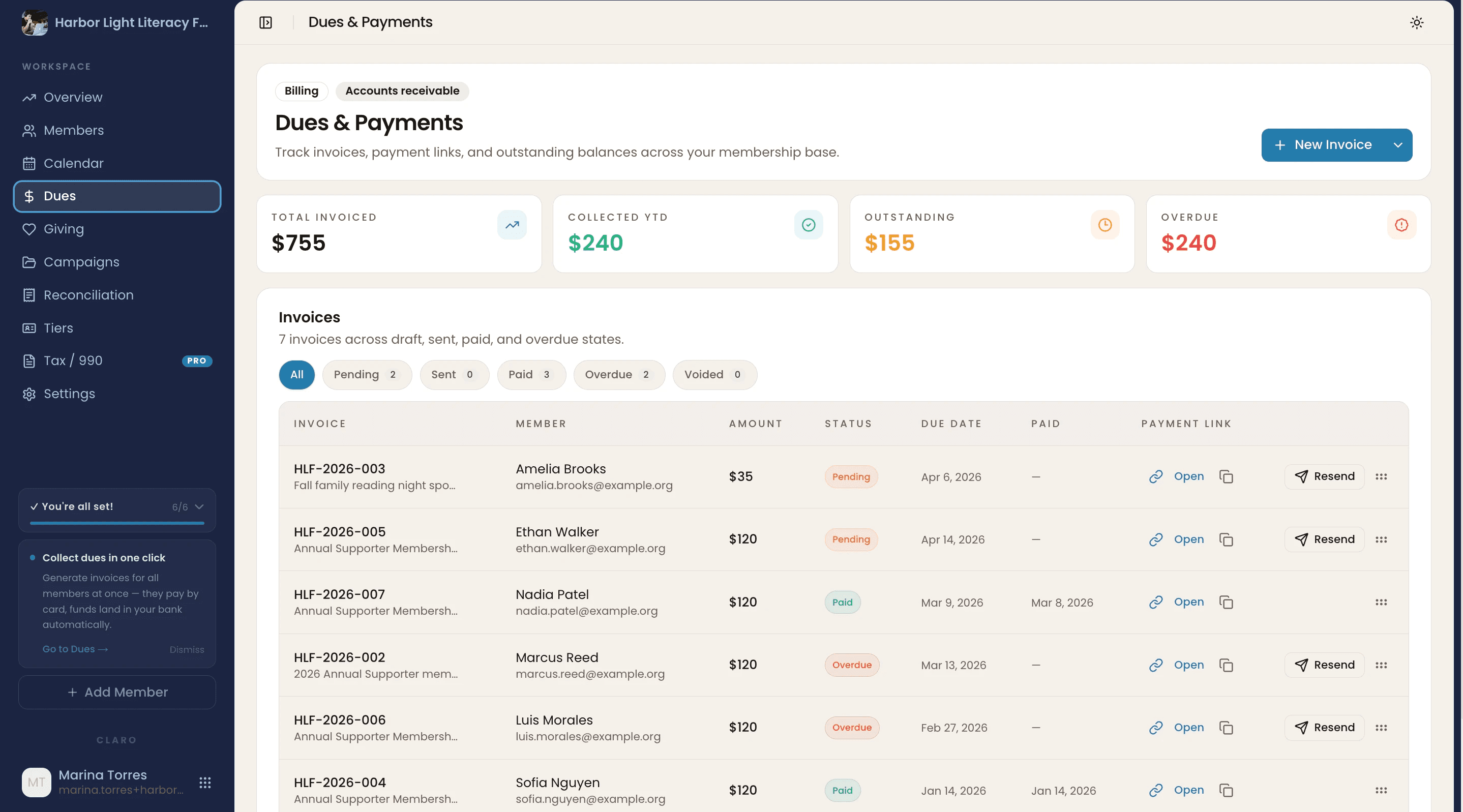
Task: Open more actions for Luis Morales invoice
Action: pos(1381,728)
